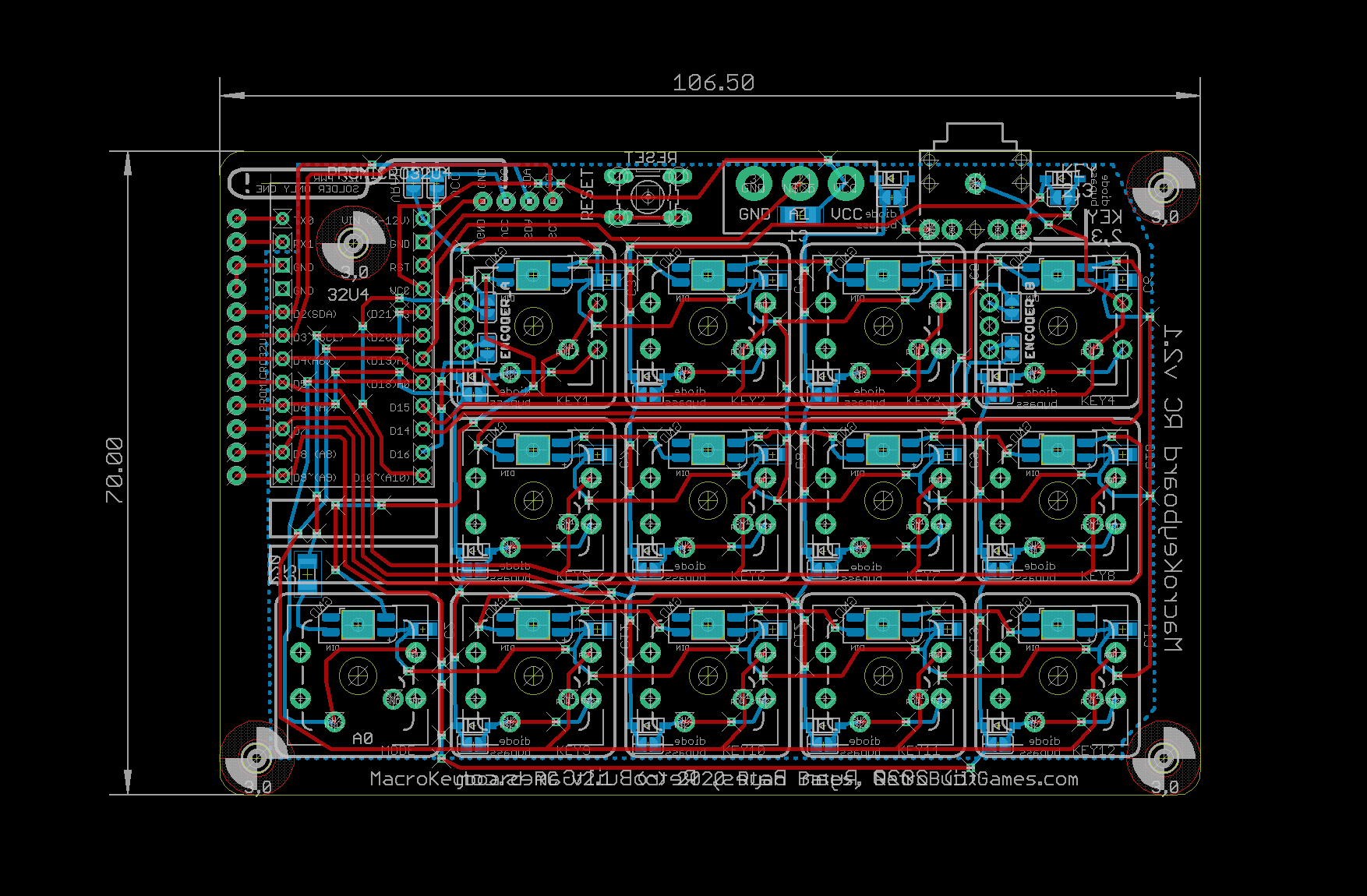The image size is (1367, 896).
Task: Select the SDA pin pad on 32U4 header
Action: coord(283,313)
